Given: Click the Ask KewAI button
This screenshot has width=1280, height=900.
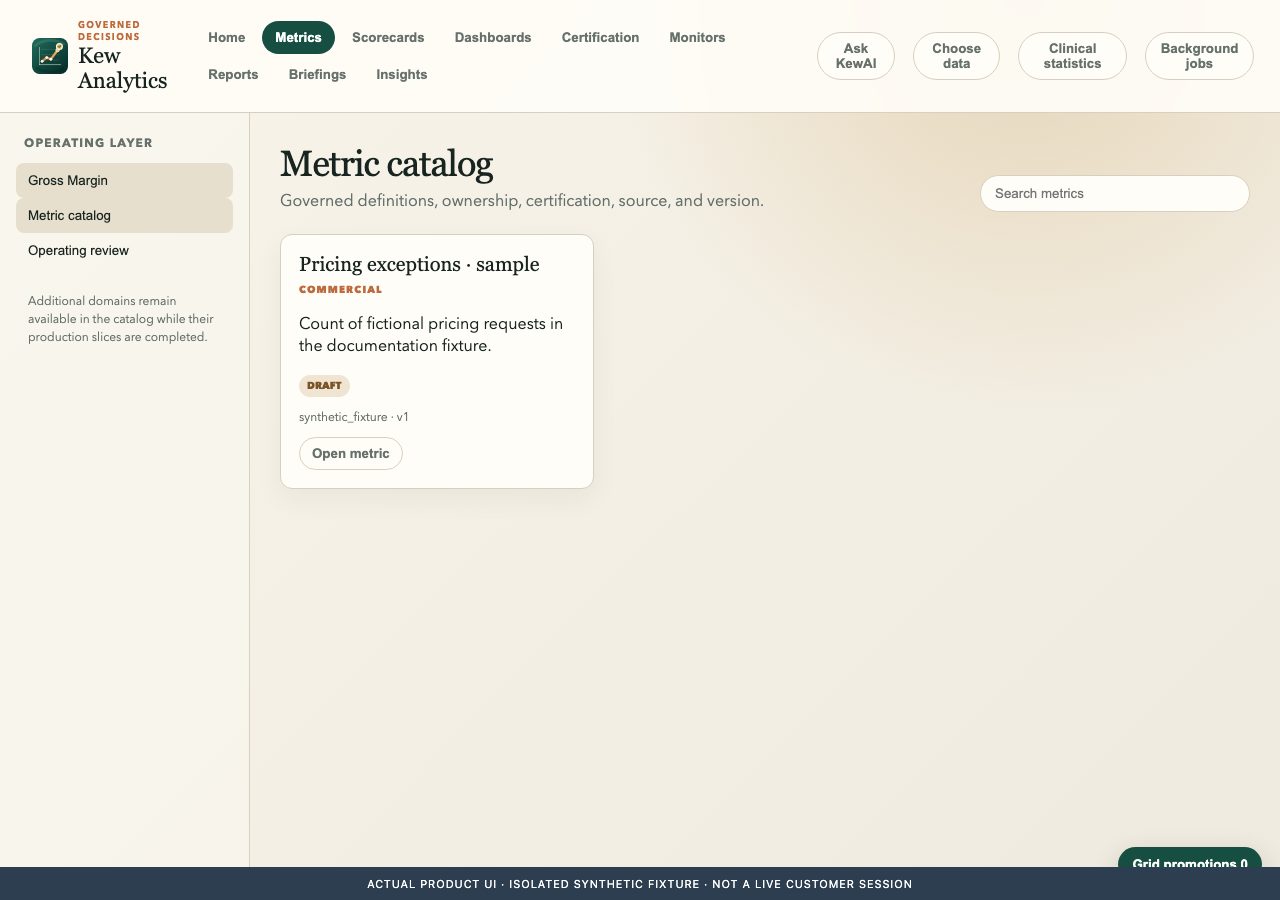Looking at the screenshot, I should coord(856,56).
